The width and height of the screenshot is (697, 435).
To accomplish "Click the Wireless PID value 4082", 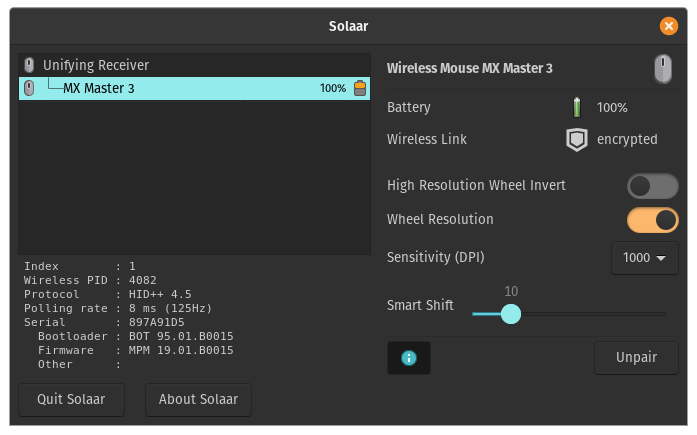I will pos(143,280).
